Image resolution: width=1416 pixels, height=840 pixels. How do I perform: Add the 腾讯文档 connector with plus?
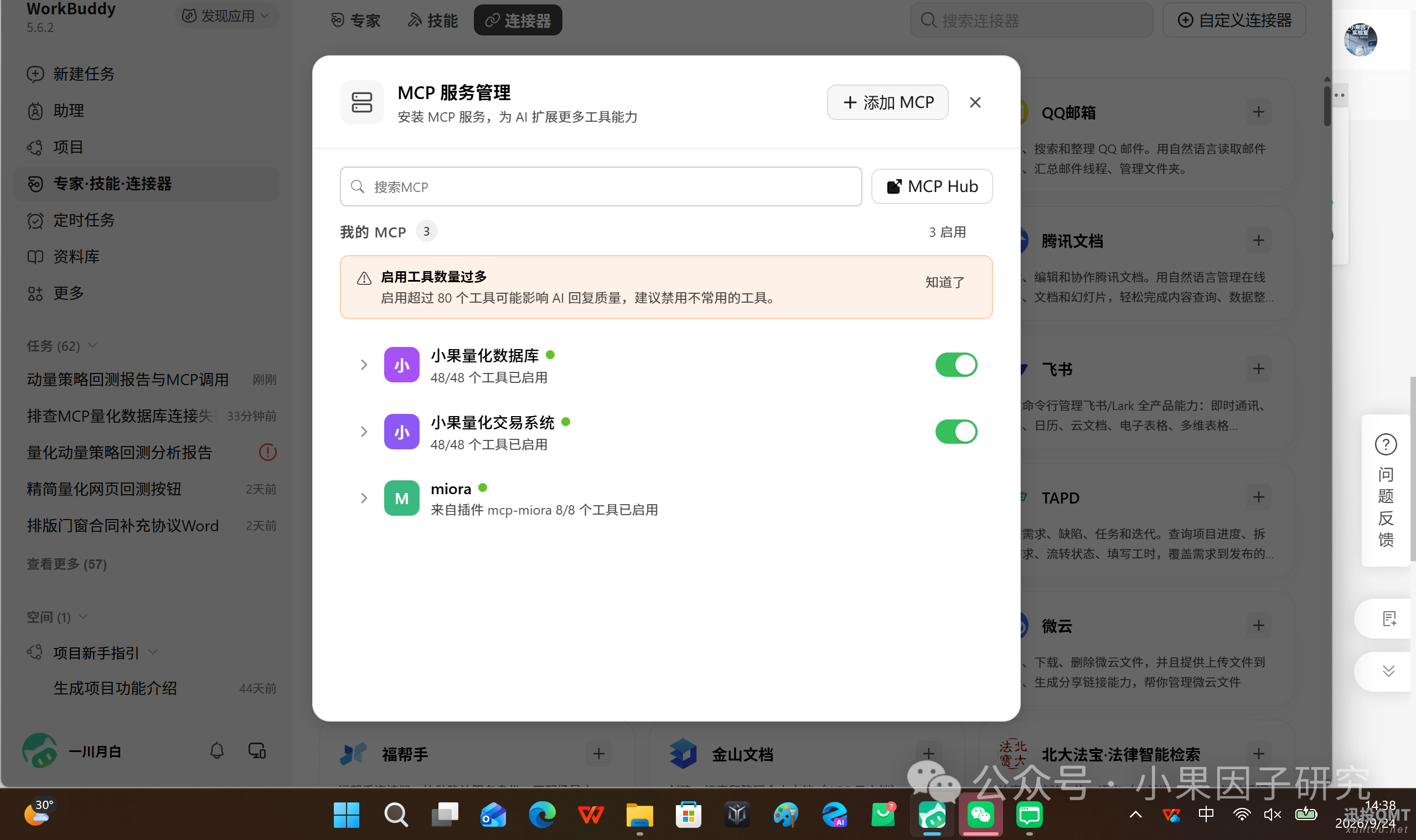tap(1258, 241)
